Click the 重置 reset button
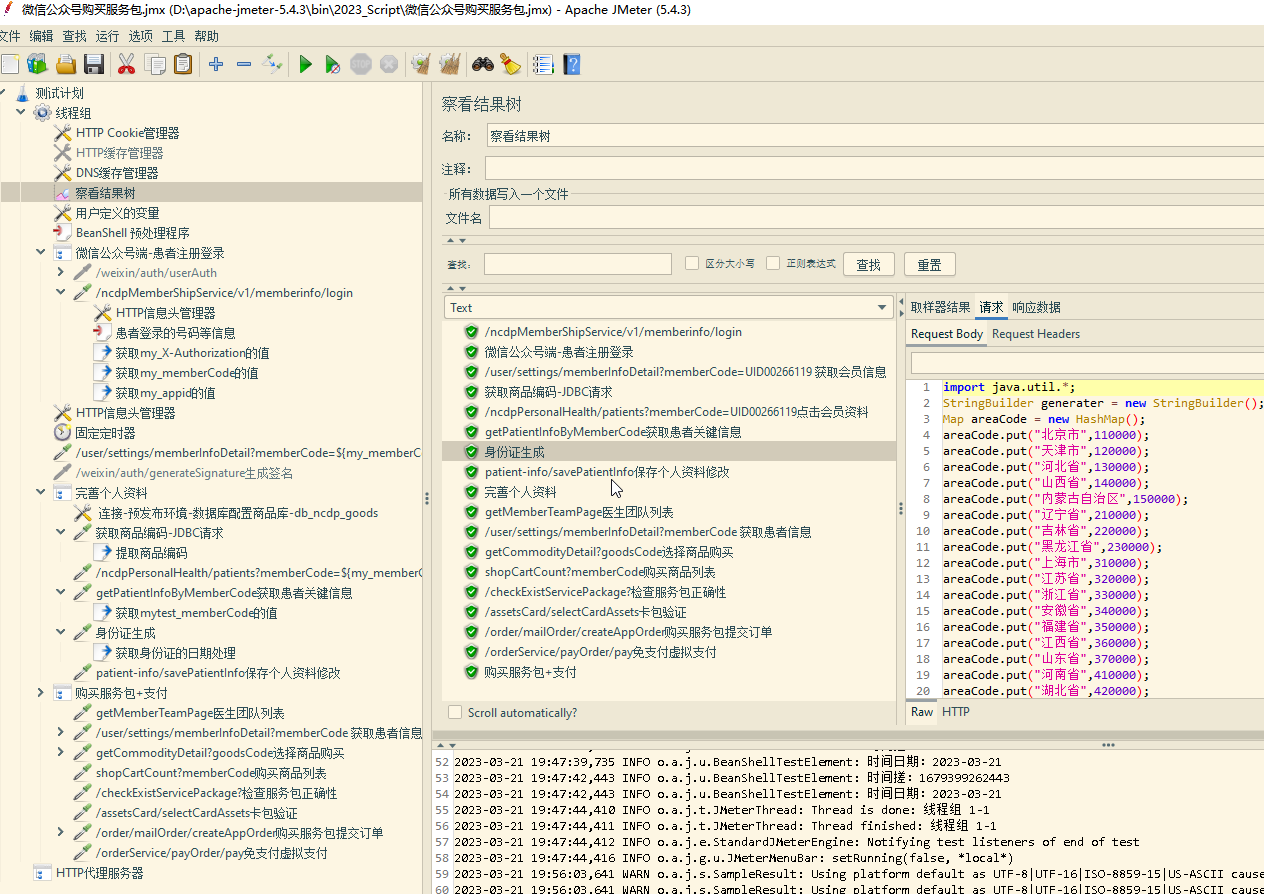 [x=929, y=265]
